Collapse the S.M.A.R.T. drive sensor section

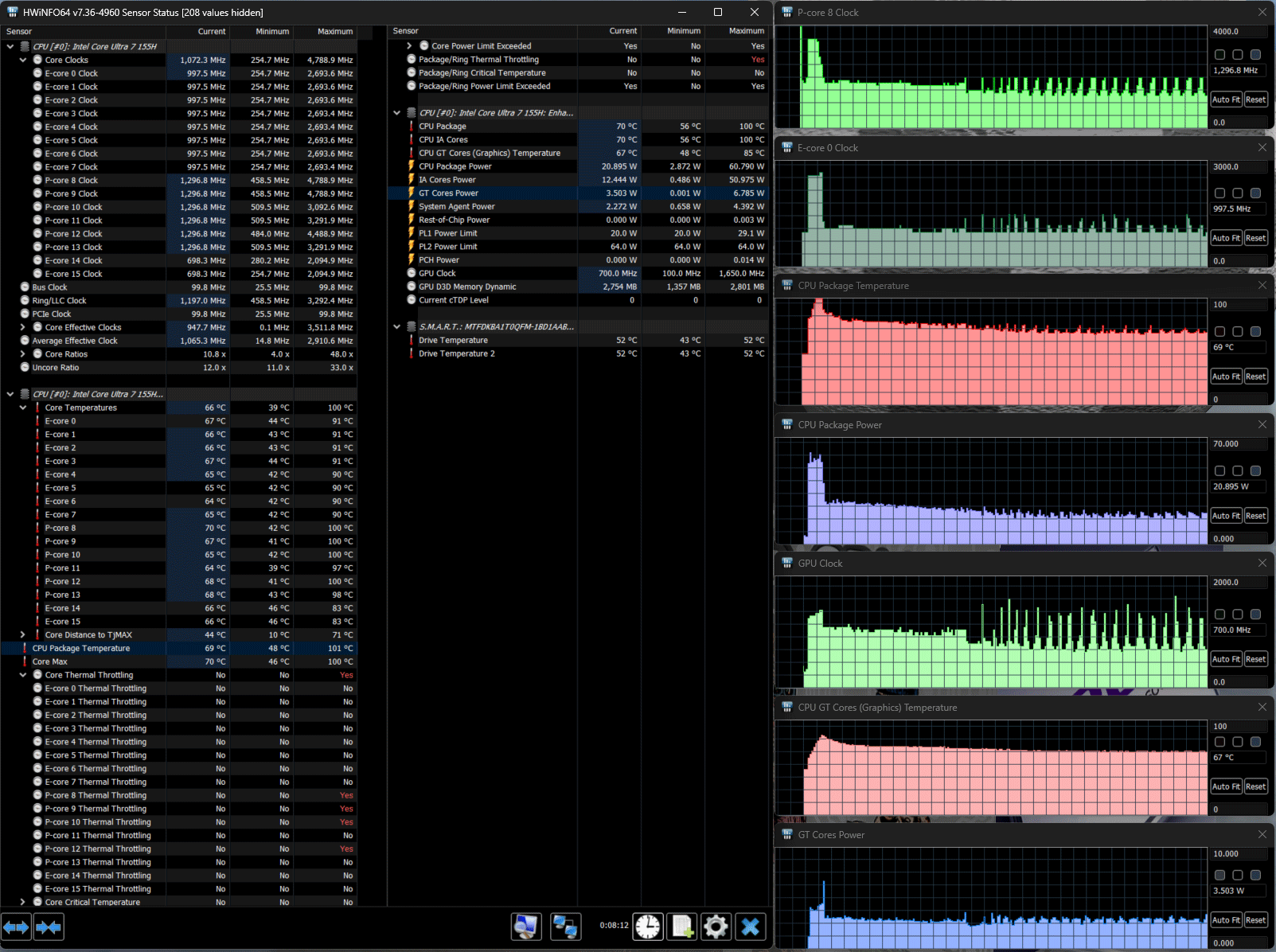396,326
